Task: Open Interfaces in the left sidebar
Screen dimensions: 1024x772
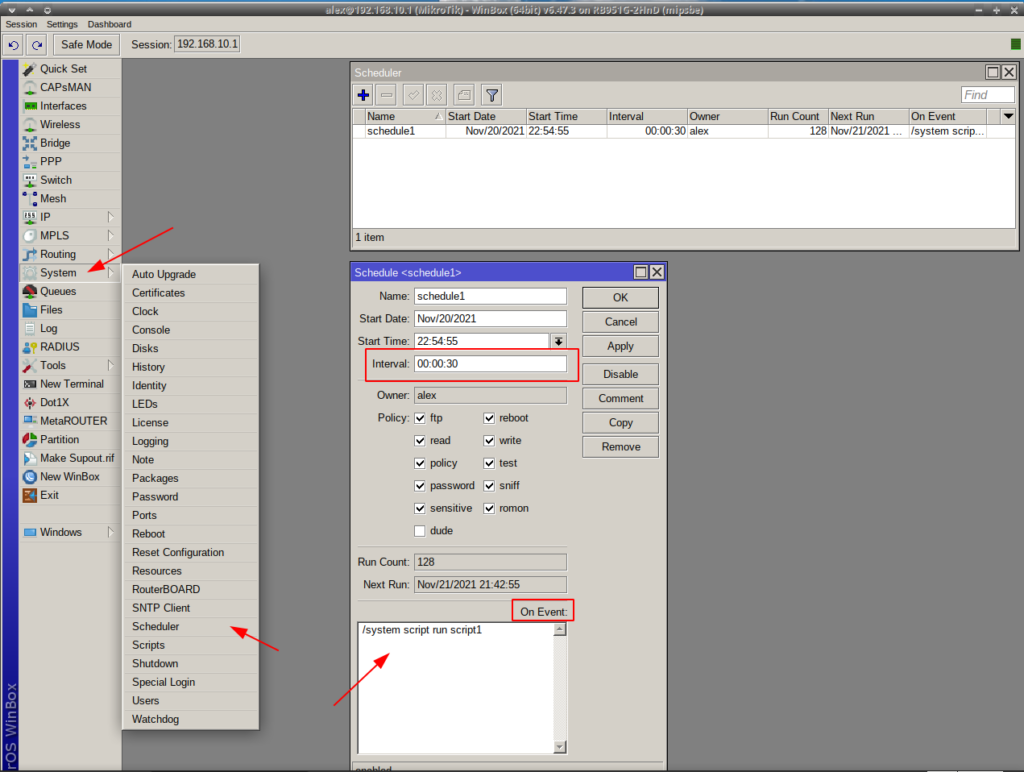Action: coord(63,106)
